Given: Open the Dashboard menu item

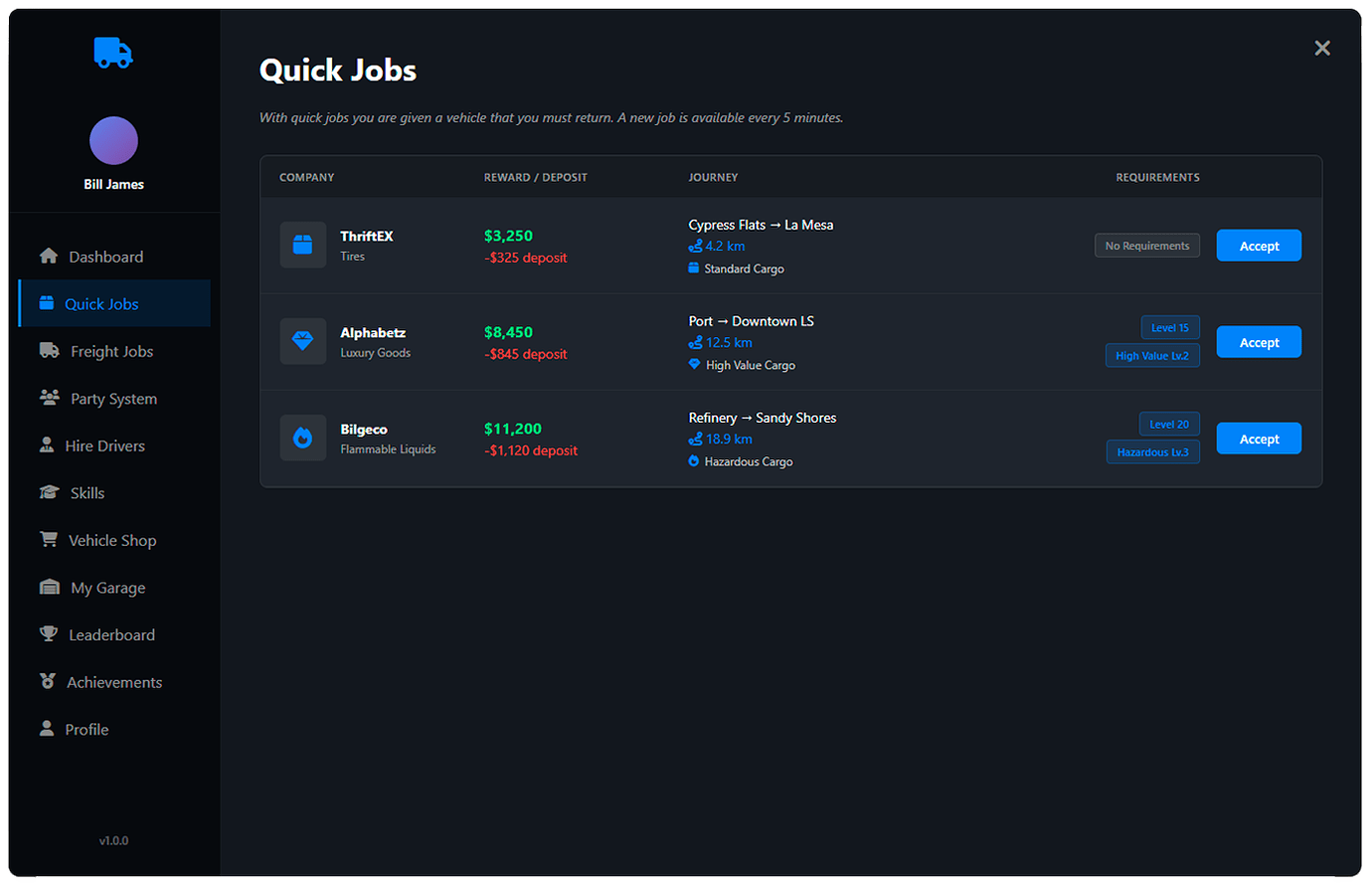Looking at the screenshot, I should click(114, 257).
